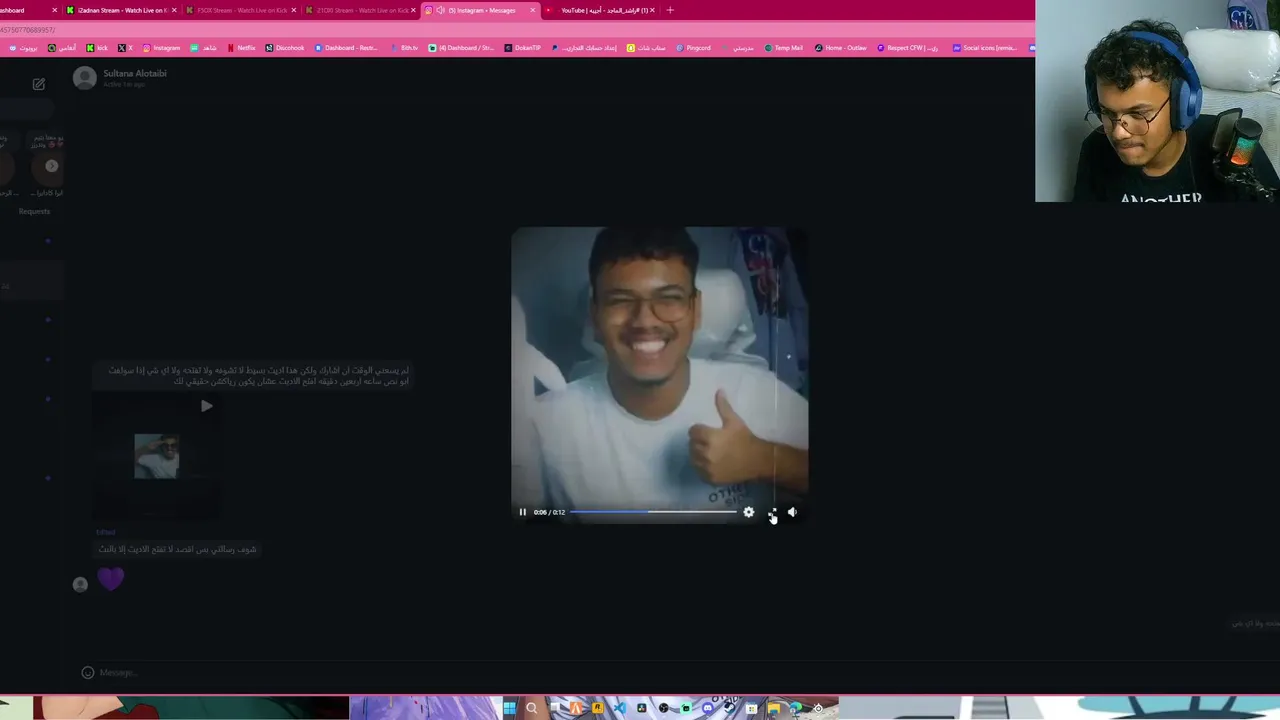Open Discord from taskbar
This screenshot has width=1280, height=720.
[x=707, y=708]
